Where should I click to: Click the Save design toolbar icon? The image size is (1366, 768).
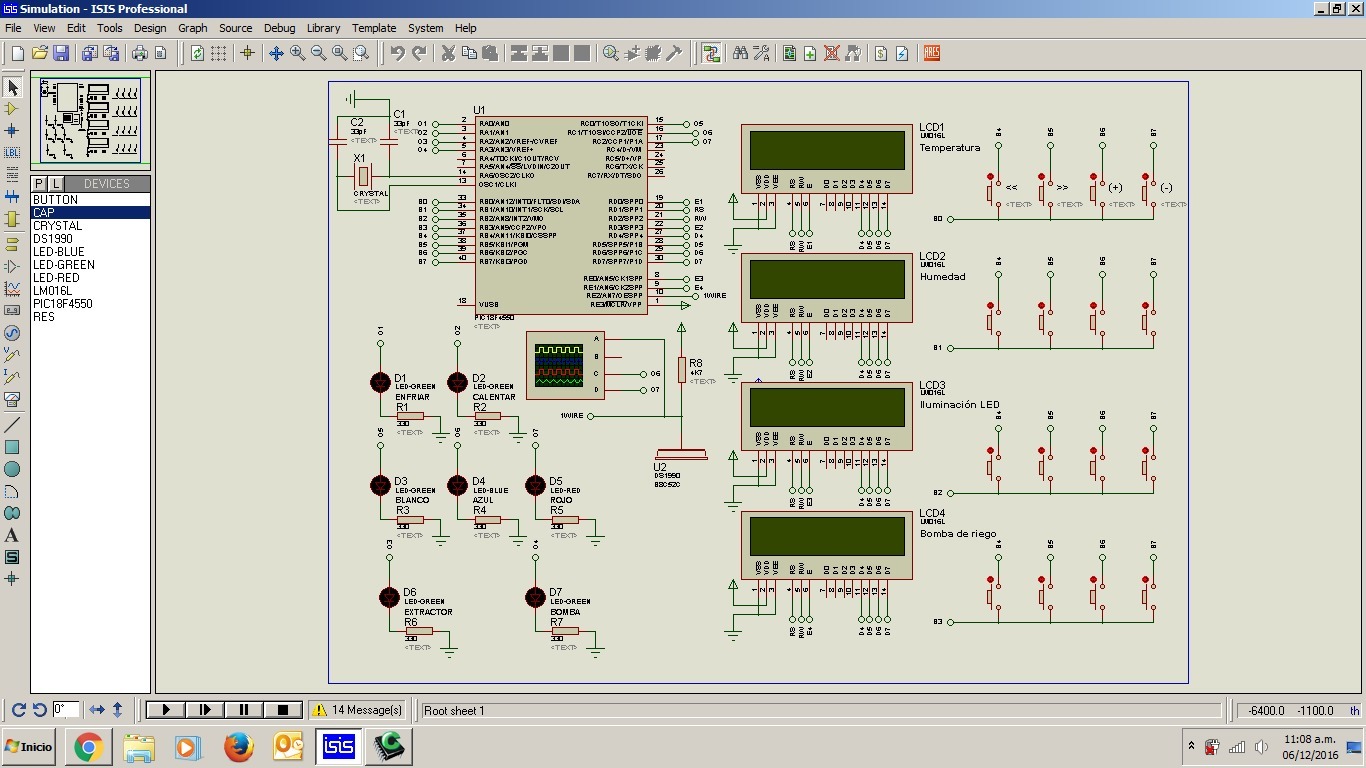[x=61, y=53]
